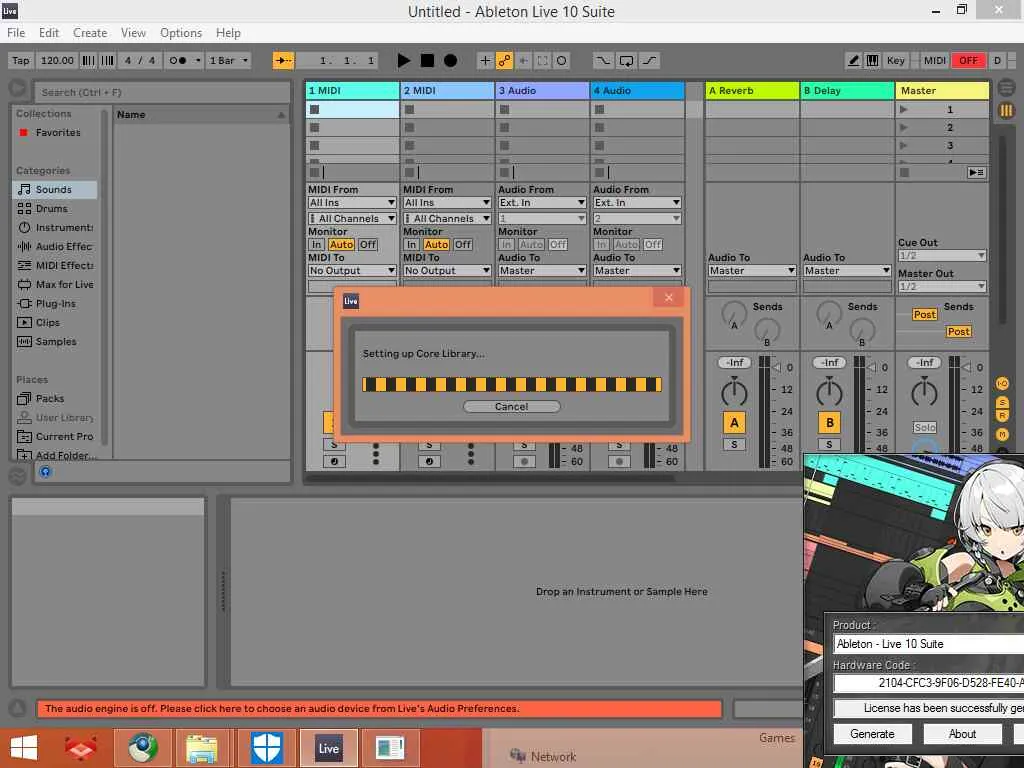Click the browser search field
The height and width of the screenshot is (768, 1024).
[162, 92]
